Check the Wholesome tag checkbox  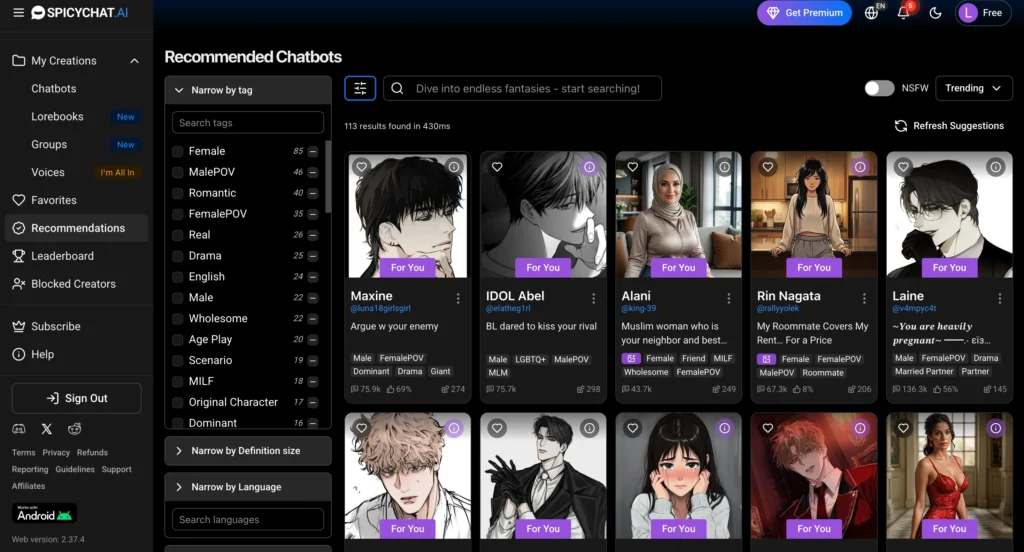(178, 319)
